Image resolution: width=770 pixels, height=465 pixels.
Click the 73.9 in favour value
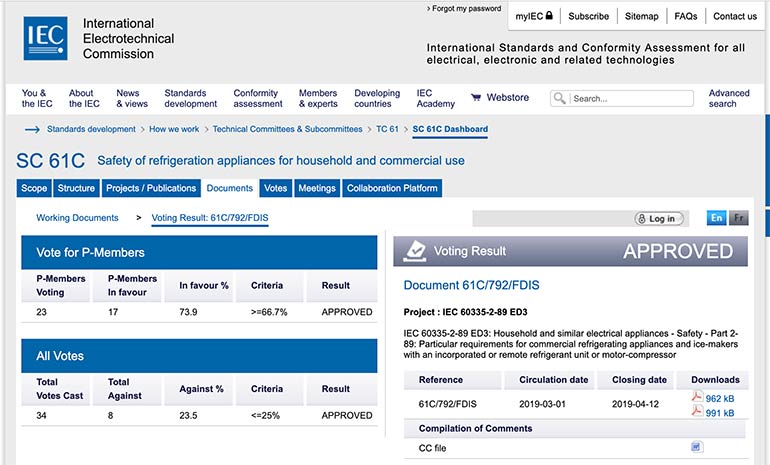[x=188, y=312]
